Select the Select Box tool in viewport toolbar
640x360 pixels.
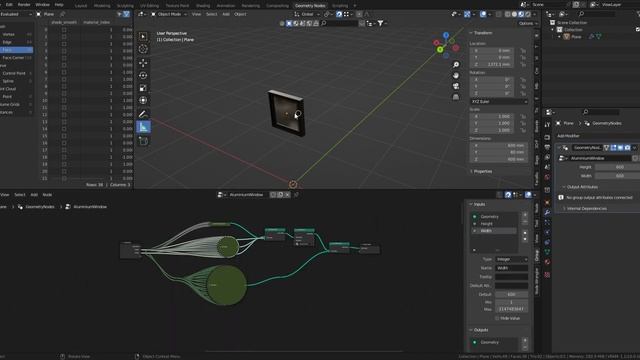coord(143,36)
